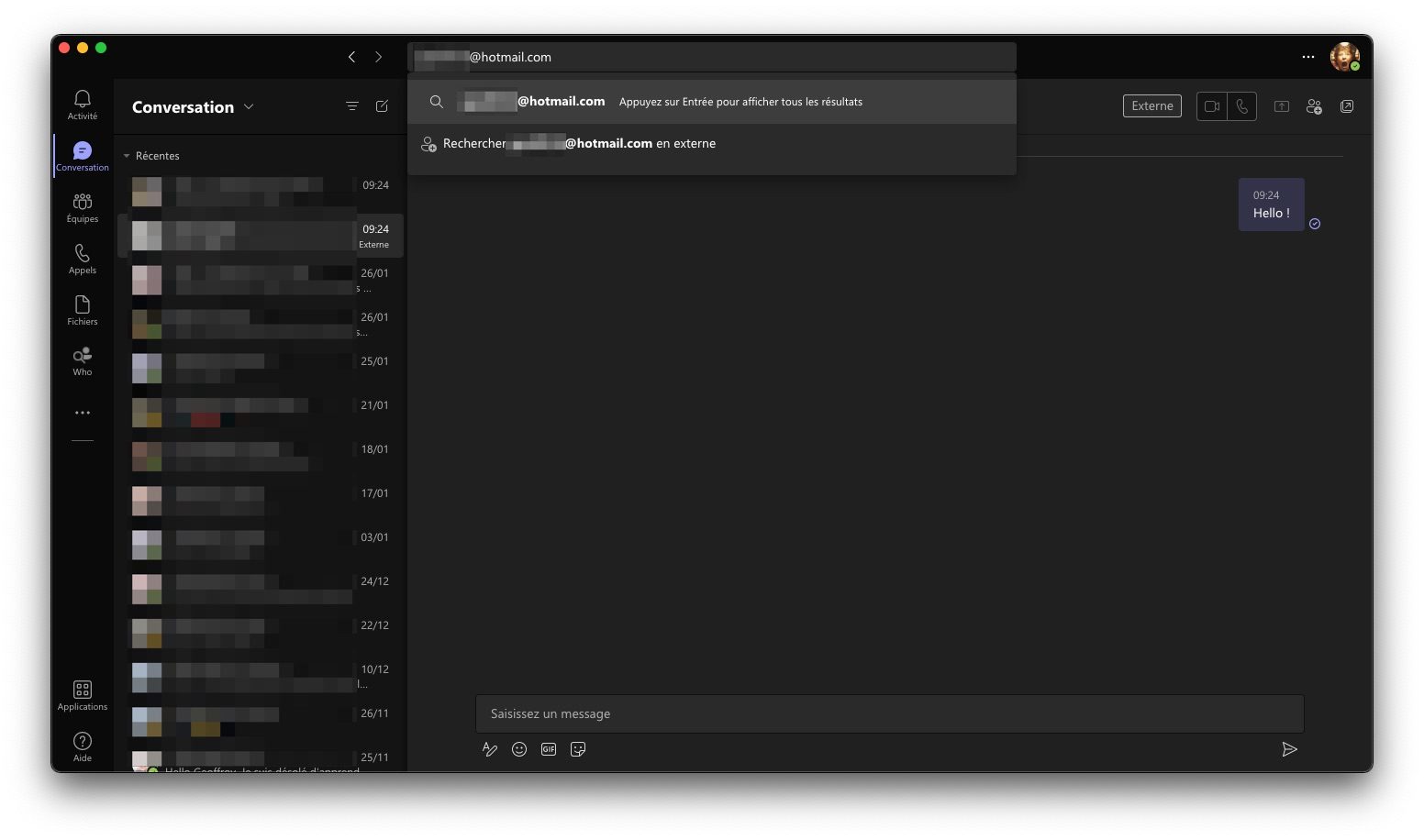Start a new conversation with compose icon

382,106
